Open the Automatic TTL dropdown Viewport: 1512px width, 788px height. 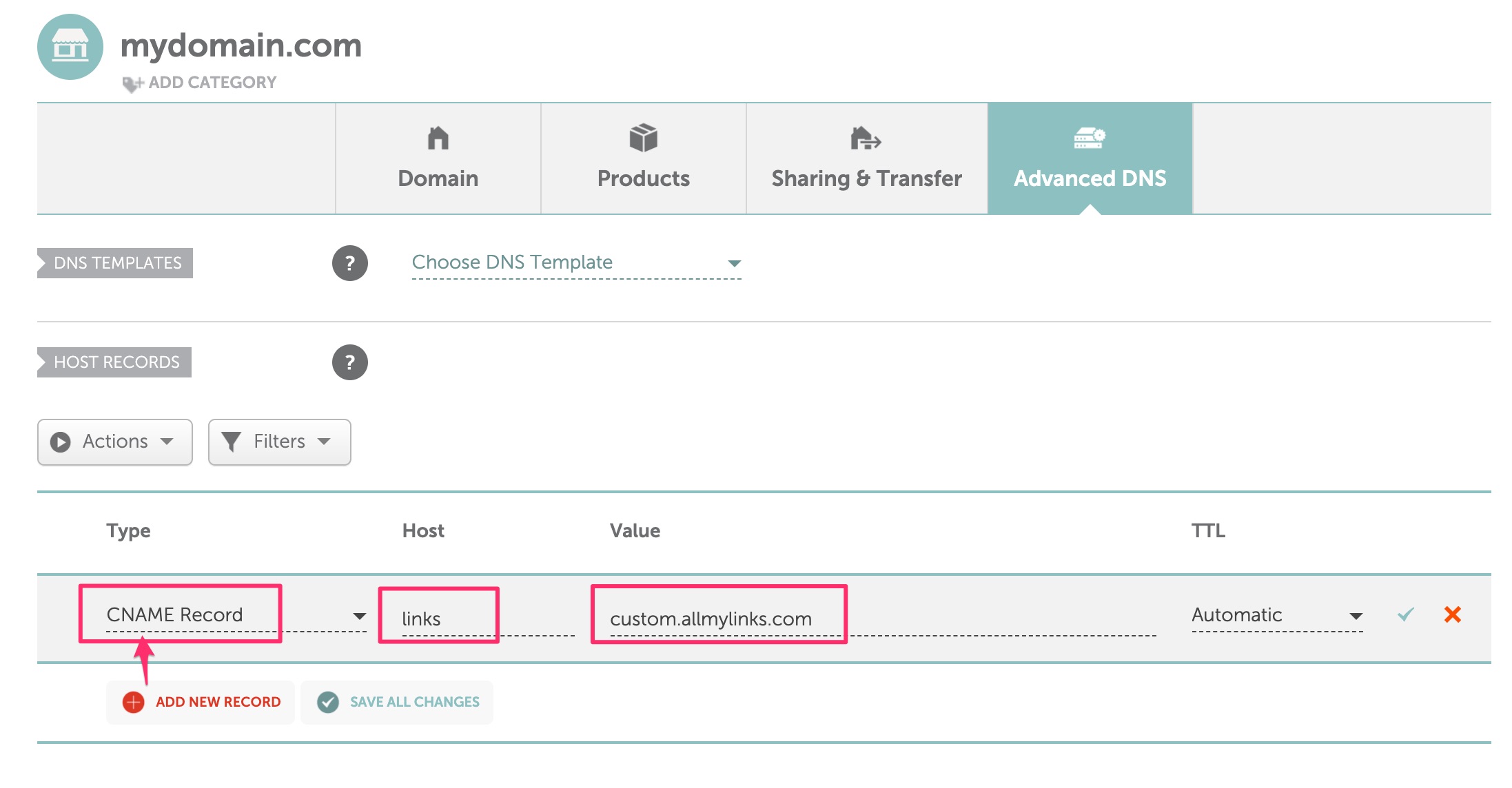tap(1278, 615)
